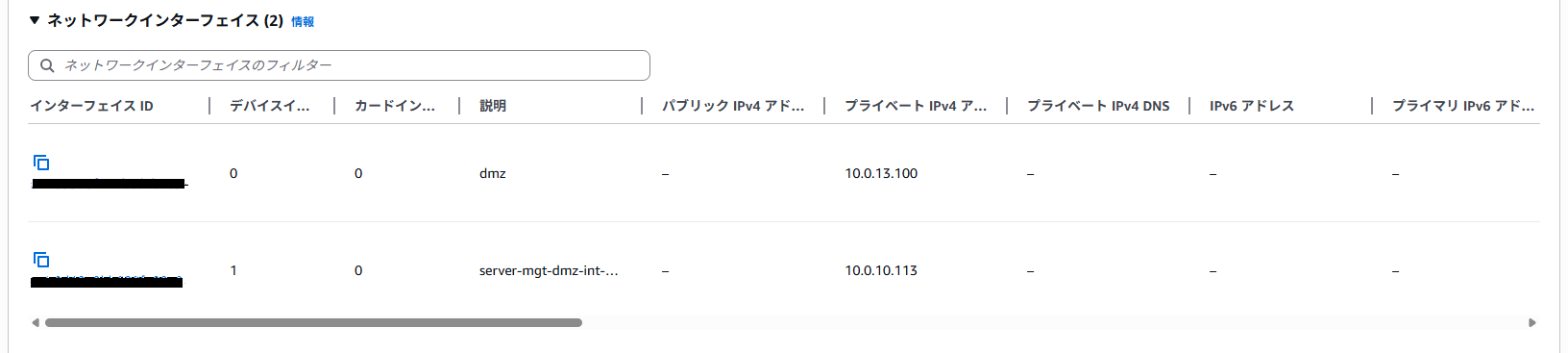Select the 説明 column header
Viewport: 1568px width, 353px height.
[x=493, y=106]
